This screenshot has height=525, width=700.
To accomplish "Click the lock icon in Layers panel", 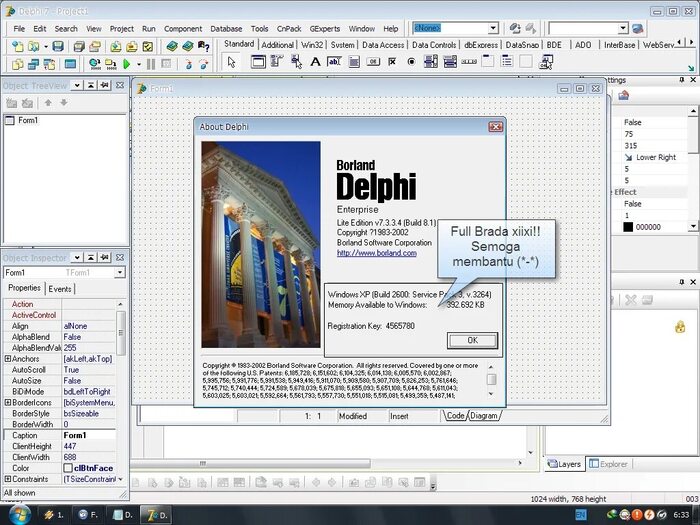I will click(680, 326).
